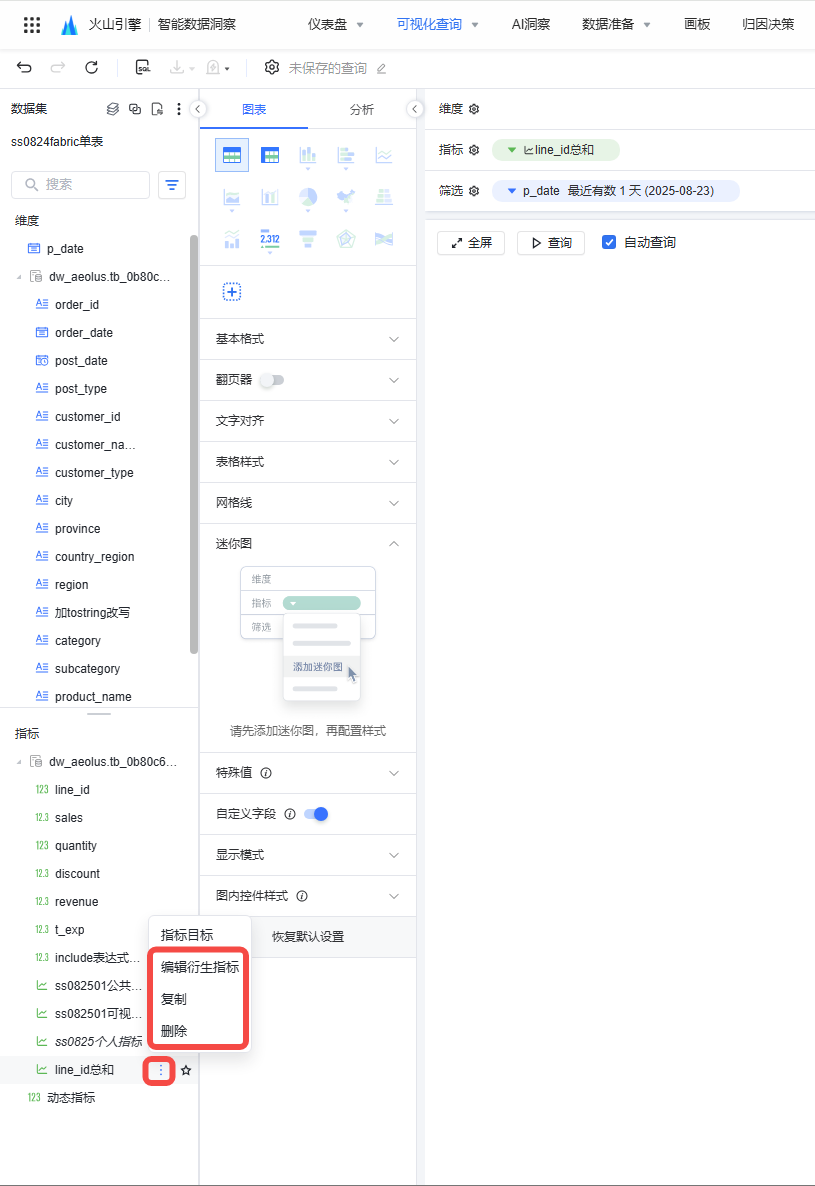
Task: Collapse the chart config panel arrow
Action: tap(414, 109)
